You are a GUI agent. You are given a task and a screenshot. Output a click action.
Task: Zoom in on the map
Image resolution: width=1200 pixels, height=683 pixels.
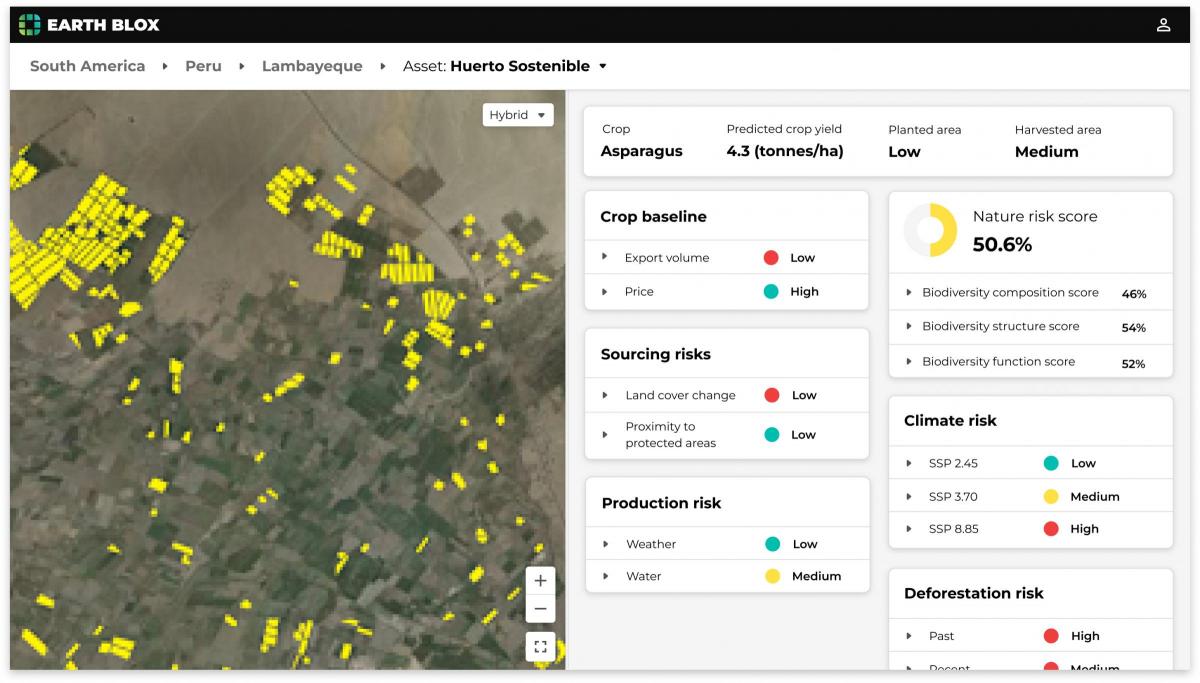click(x=540, y=581)
